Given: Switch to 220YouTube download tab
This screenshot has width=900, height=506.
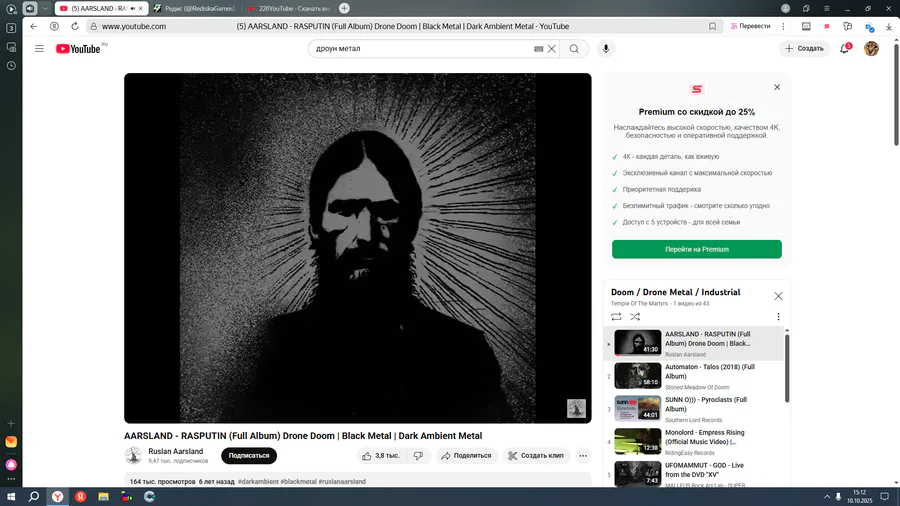Looking at the screenshot, I should tap(289, 9).
